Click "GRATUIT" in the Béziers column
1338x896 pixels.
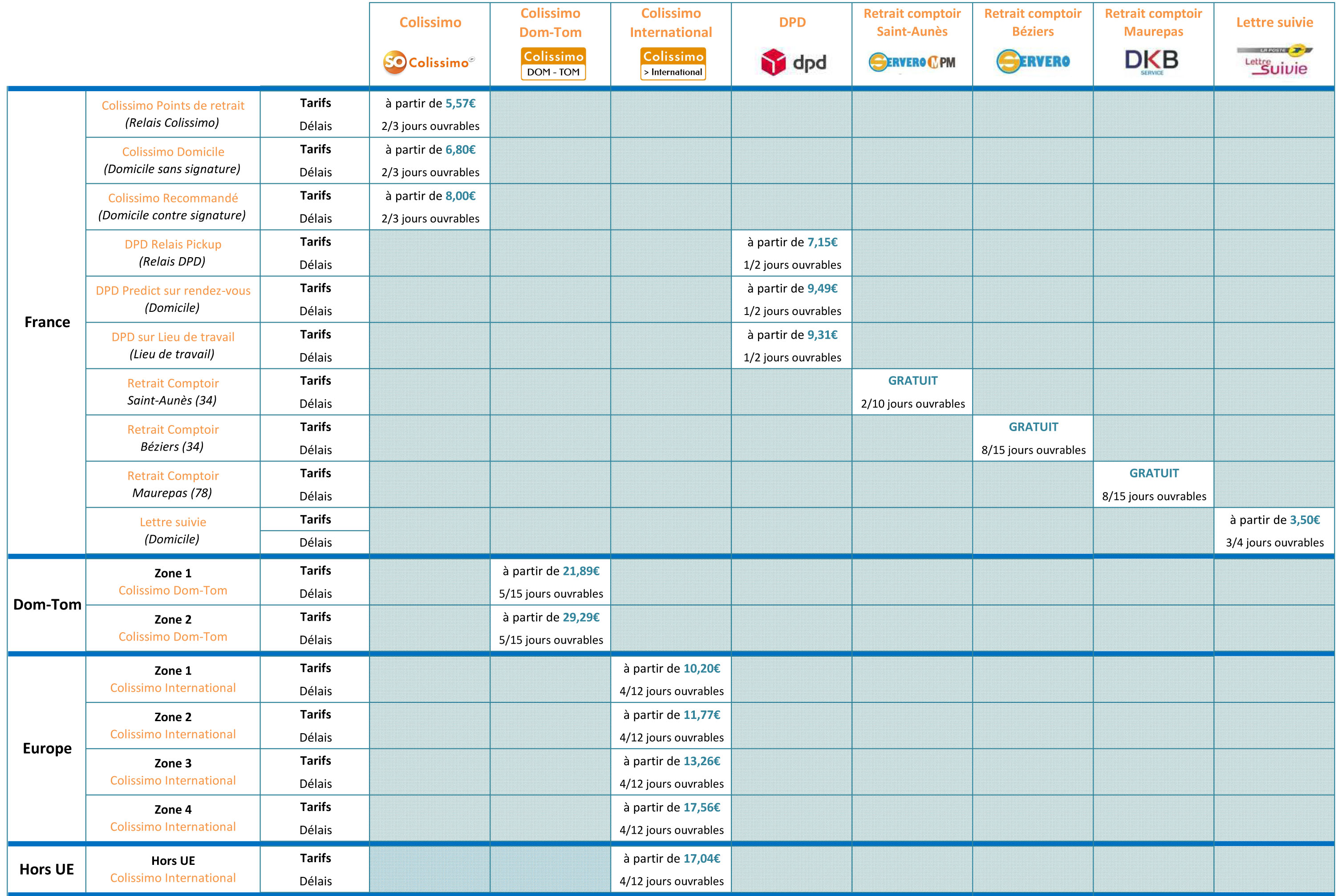tap(1034, 427)
